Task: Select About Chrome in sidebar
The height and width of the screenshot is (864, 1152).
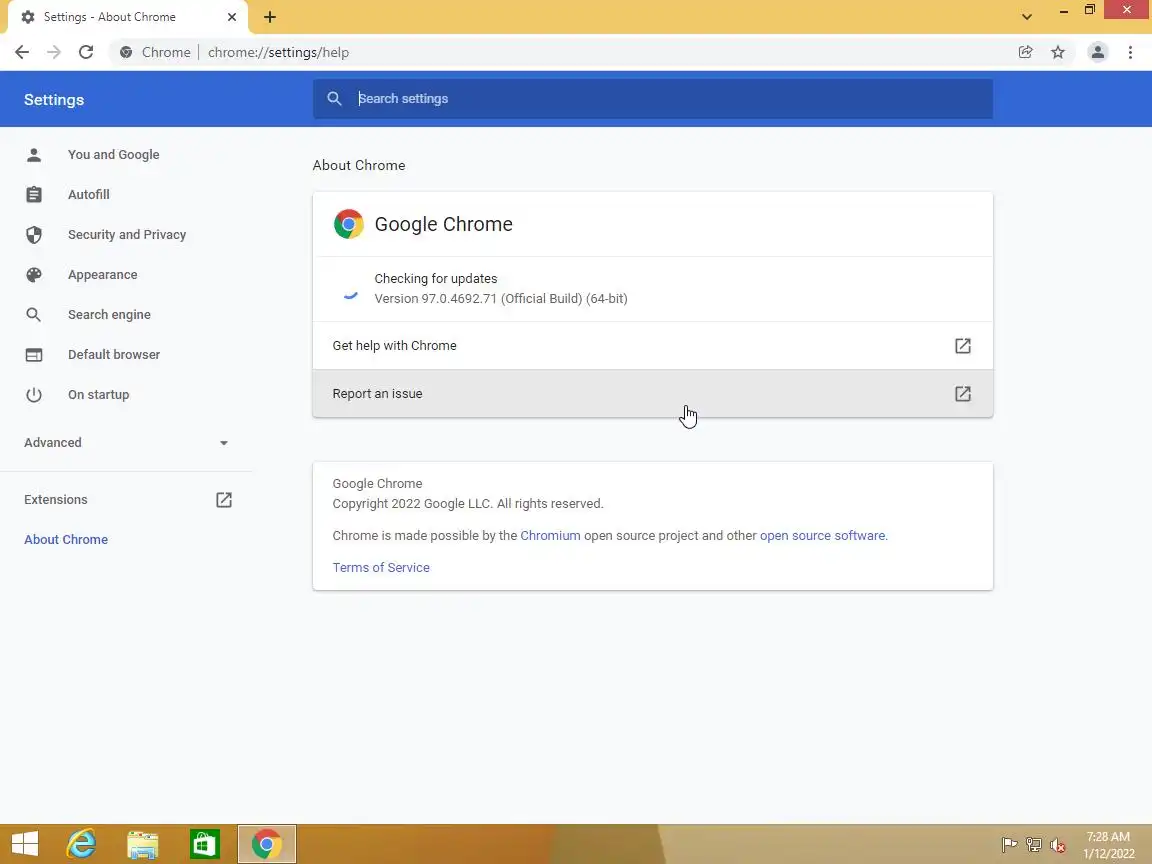Action: pyautogui.click(x=66, y=539)
